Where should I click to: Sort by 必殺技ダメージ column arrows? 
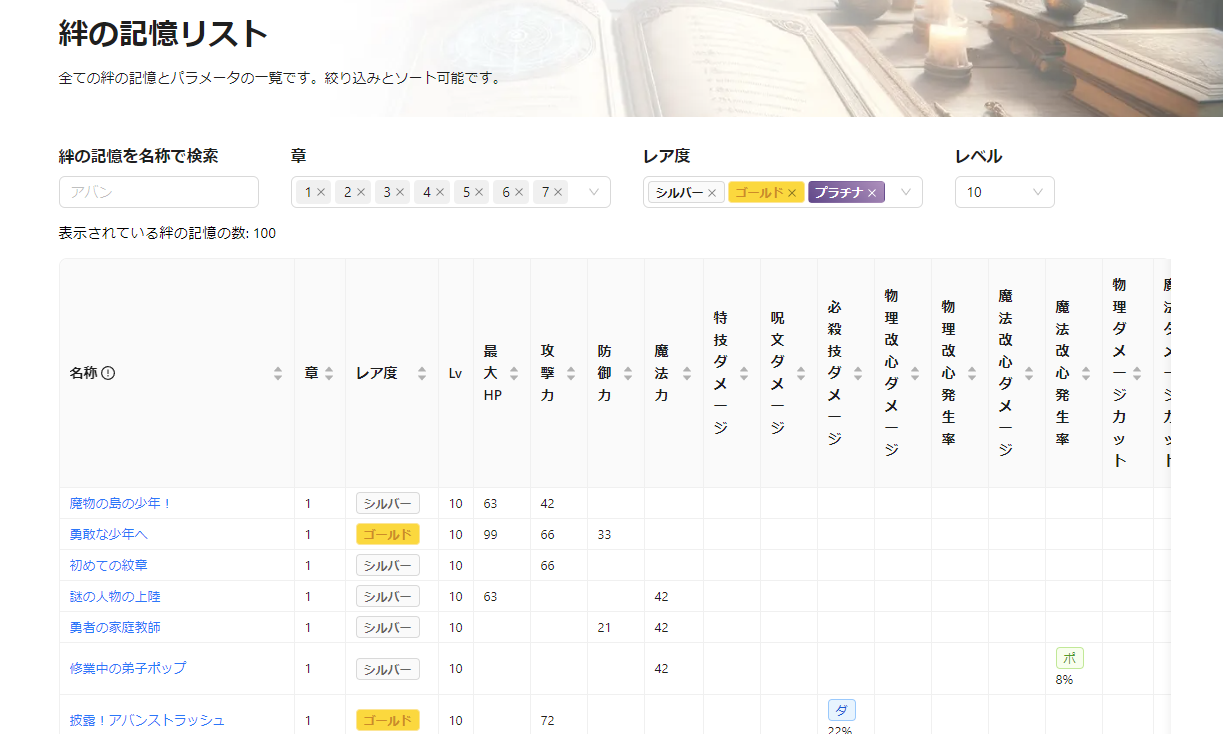point(858,373)
